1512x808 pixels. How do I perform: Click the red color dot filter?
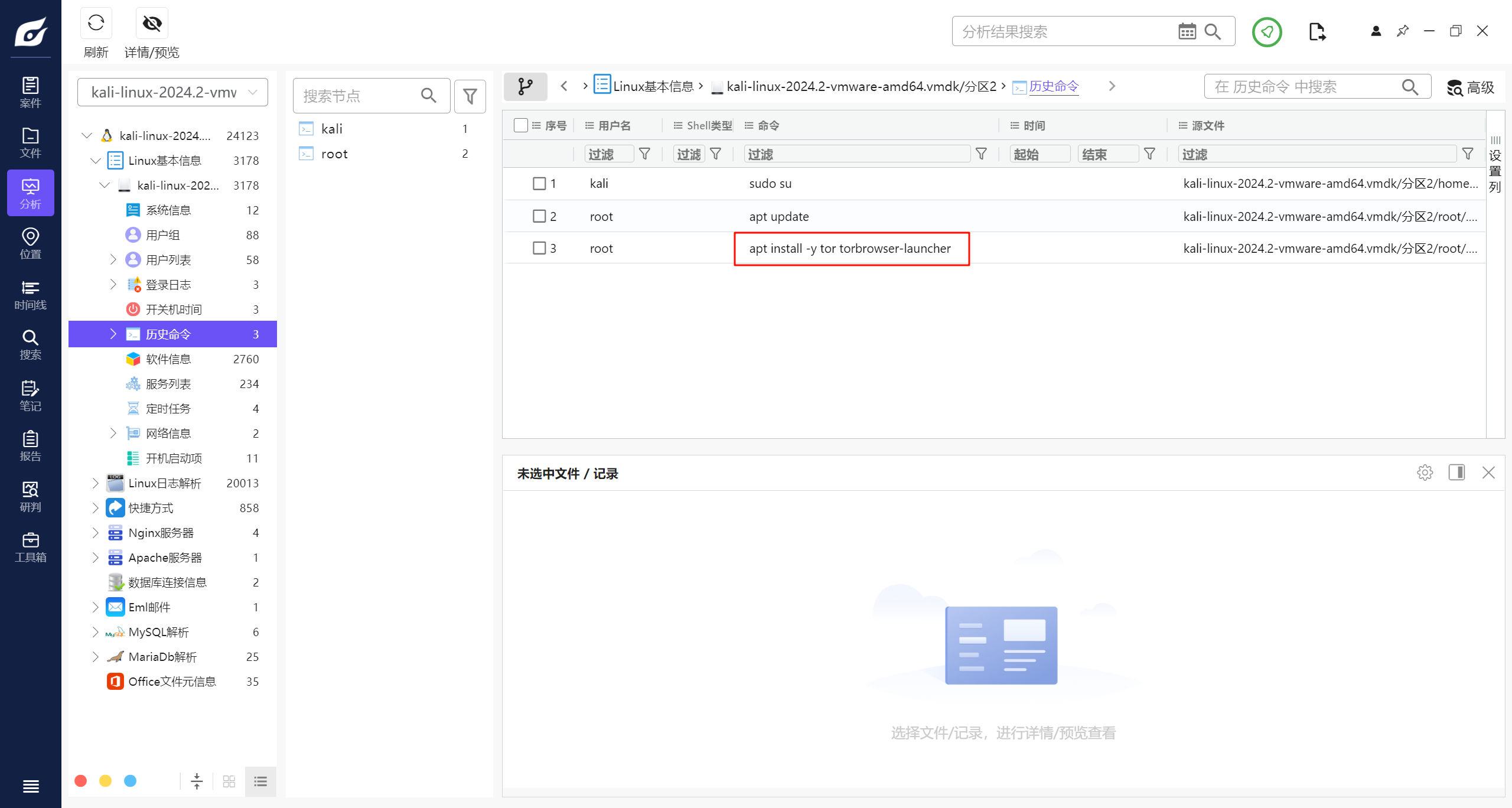click(81, 781)
